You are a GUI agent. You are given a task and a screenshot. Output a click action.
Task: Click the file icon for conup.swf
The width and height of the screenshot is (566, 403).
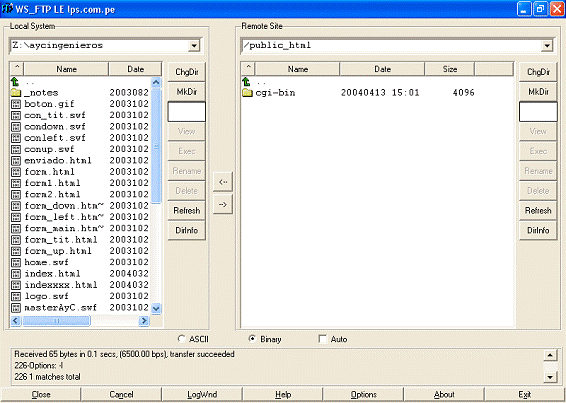[x=16, y=149]
